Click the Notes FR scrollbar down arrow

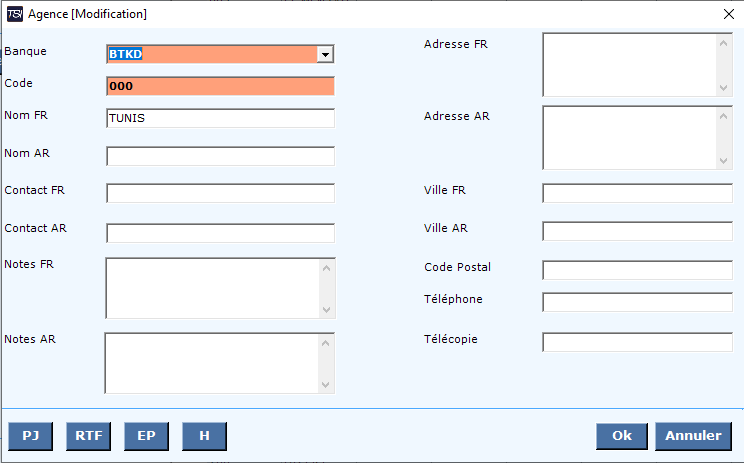[326, 310]
